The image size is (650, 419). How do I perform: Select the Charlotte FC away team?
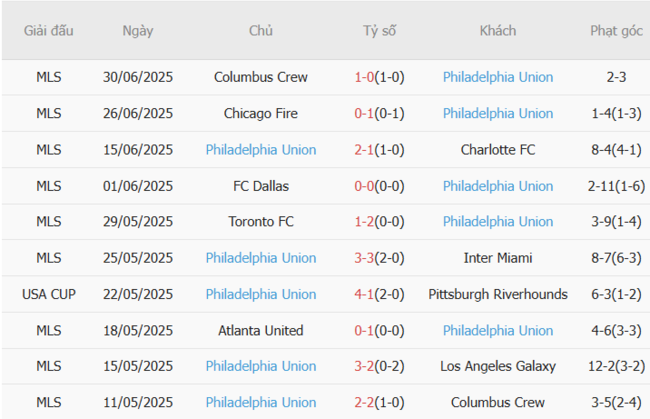(498, 150)
